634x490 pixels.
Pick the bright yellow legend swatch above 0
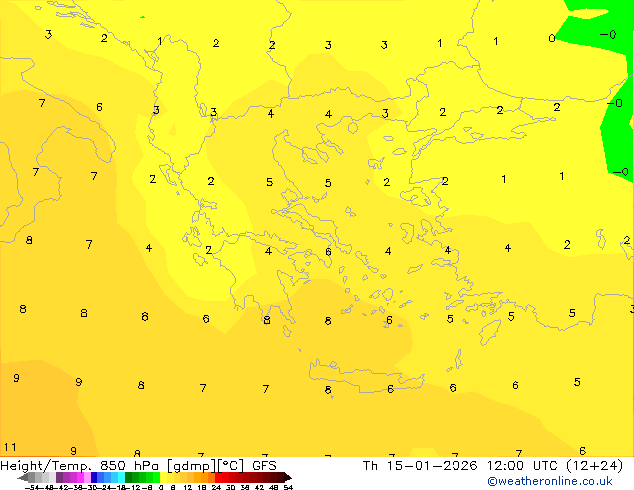pyautogui.click(x=163, y=477)
